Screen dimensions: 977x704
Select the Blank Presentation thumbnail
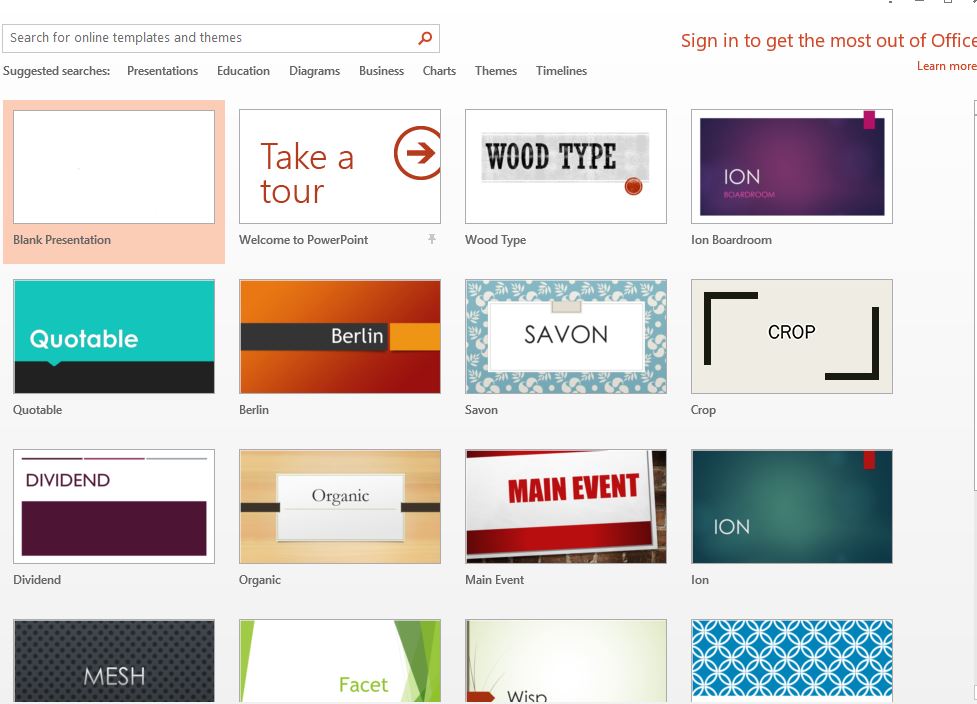point(114,167)
